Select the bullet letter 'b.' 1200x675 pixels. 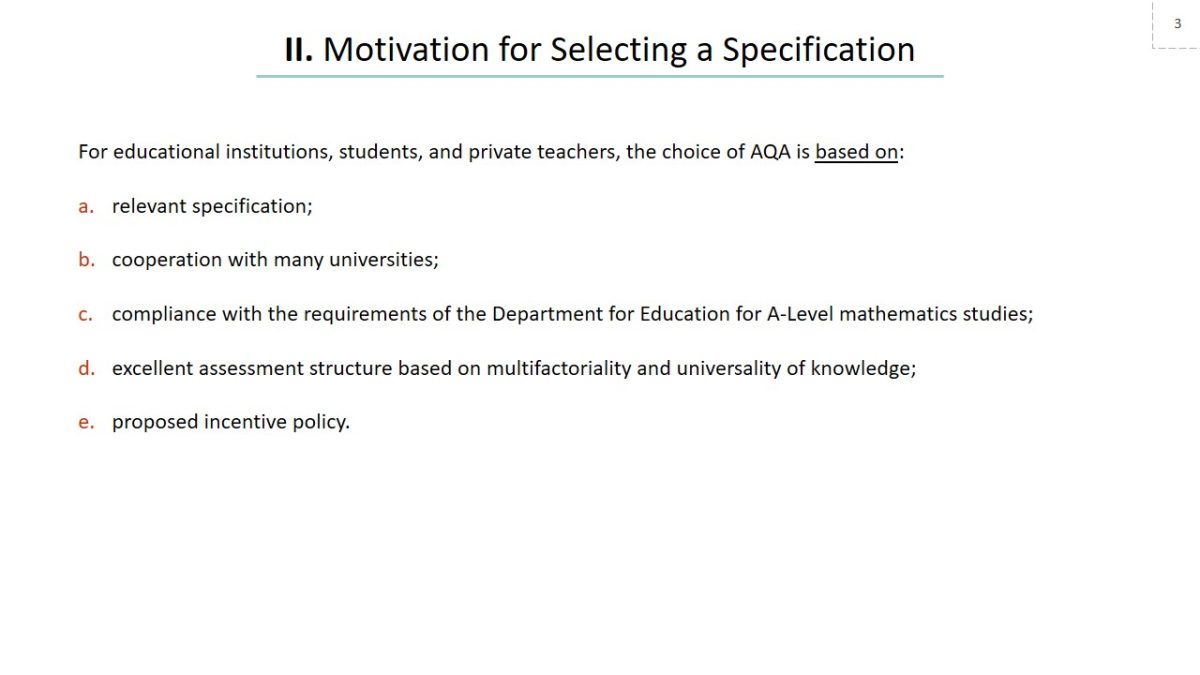coord(86,260)
